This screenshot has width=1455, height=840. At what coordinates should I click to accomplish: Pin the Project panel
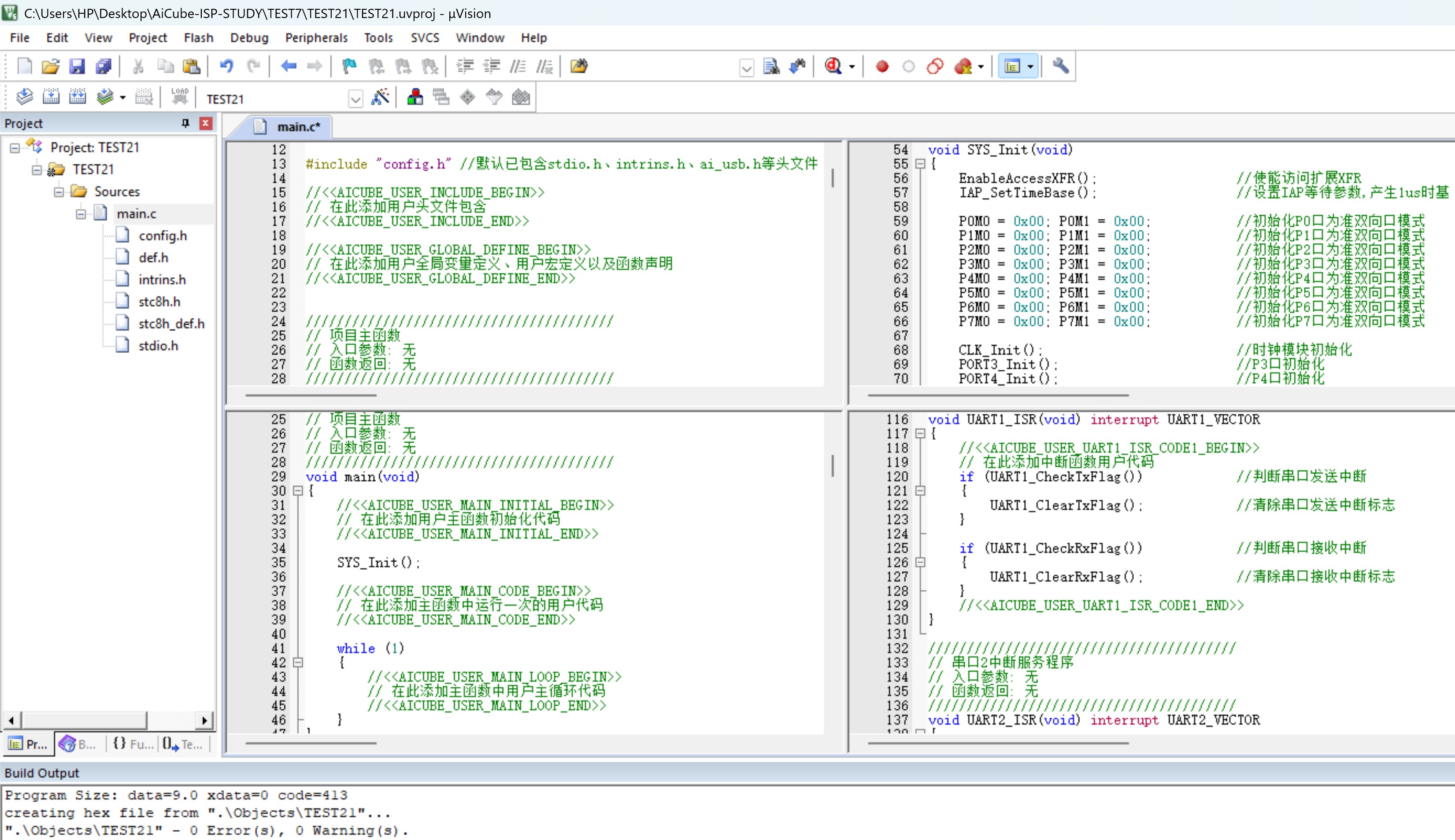(185, 123)
